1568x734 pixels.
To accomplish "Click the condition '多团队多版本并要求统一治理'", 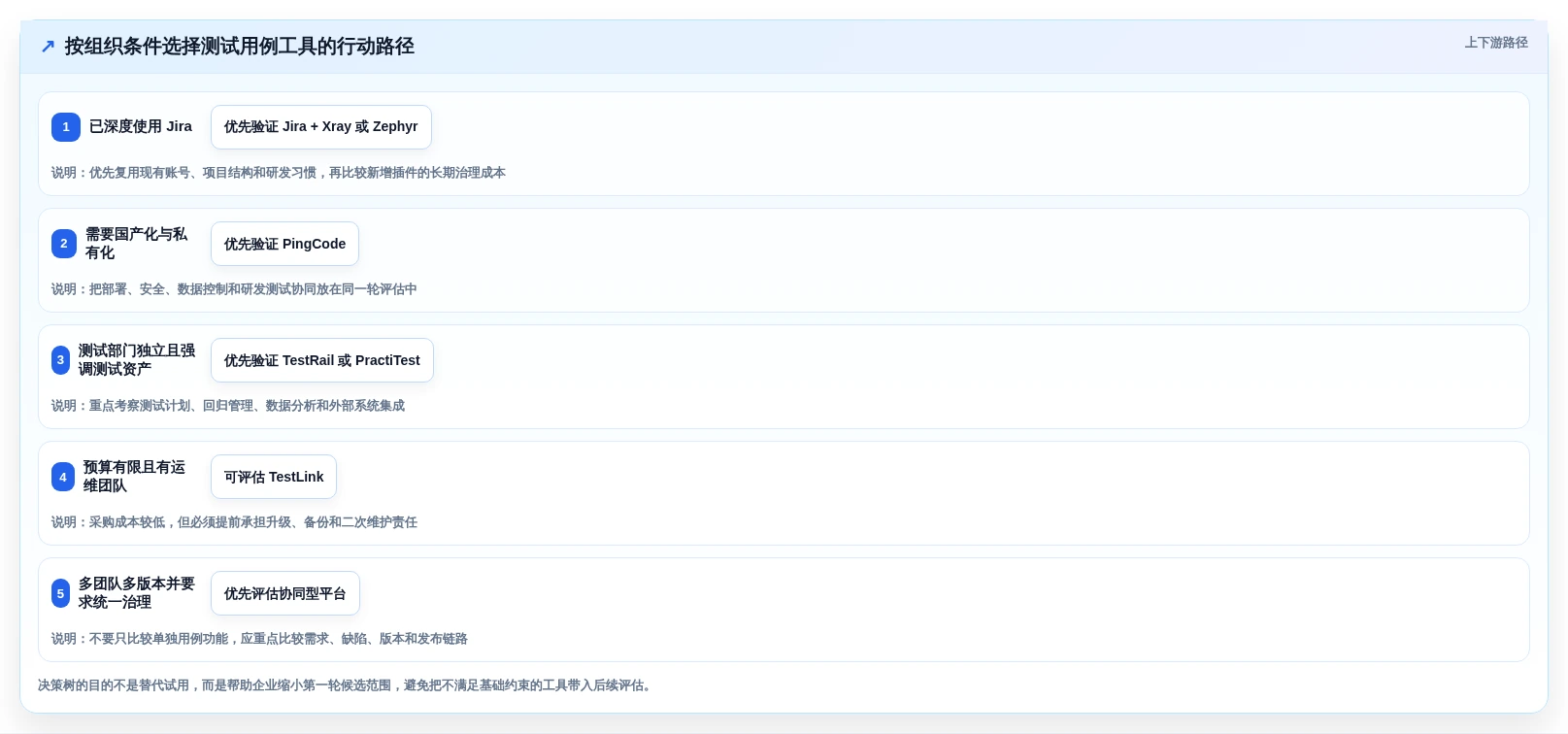I will pos(137,593).
